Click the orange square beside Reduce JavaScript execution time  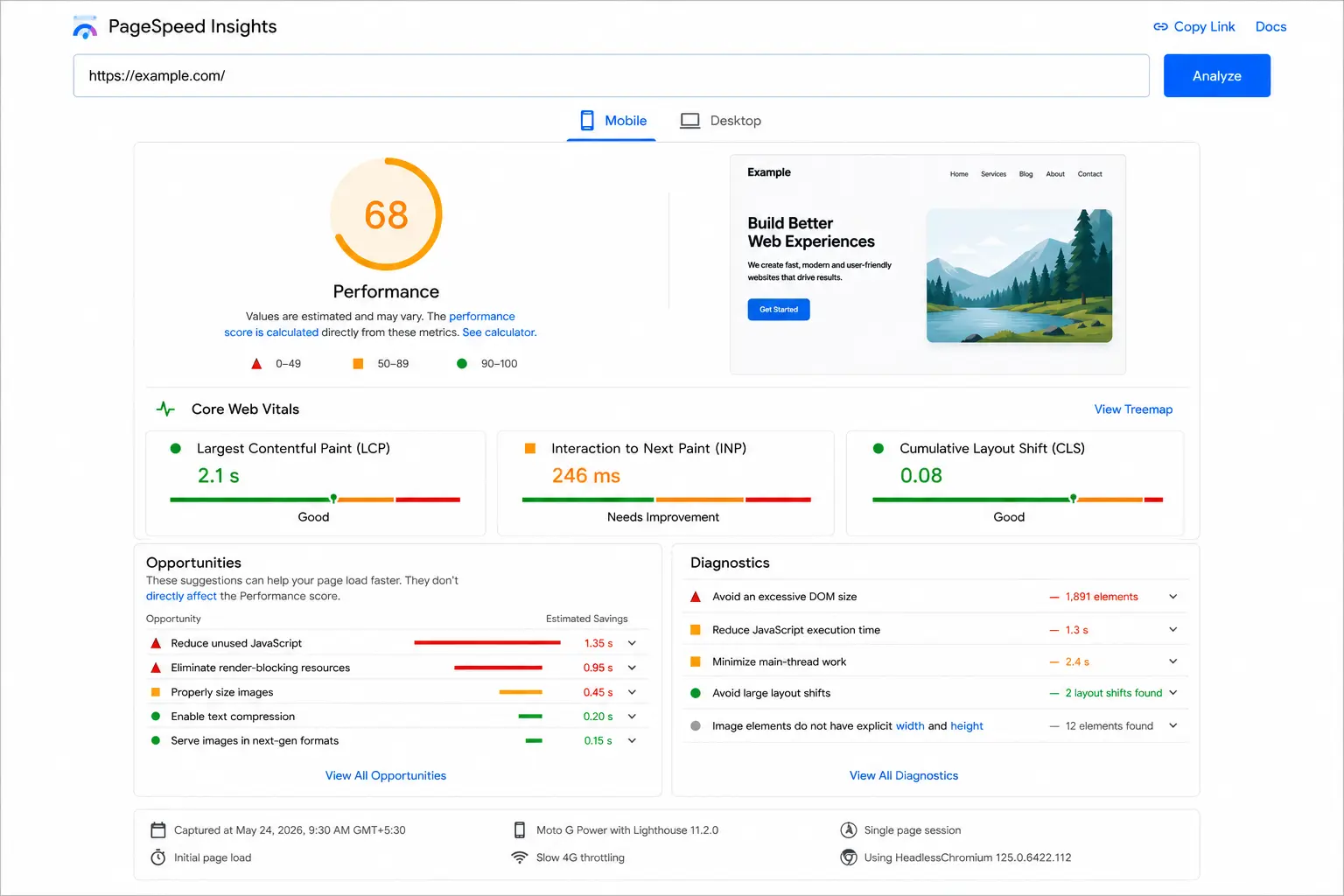pyautogui.click(x=696, y=630)
